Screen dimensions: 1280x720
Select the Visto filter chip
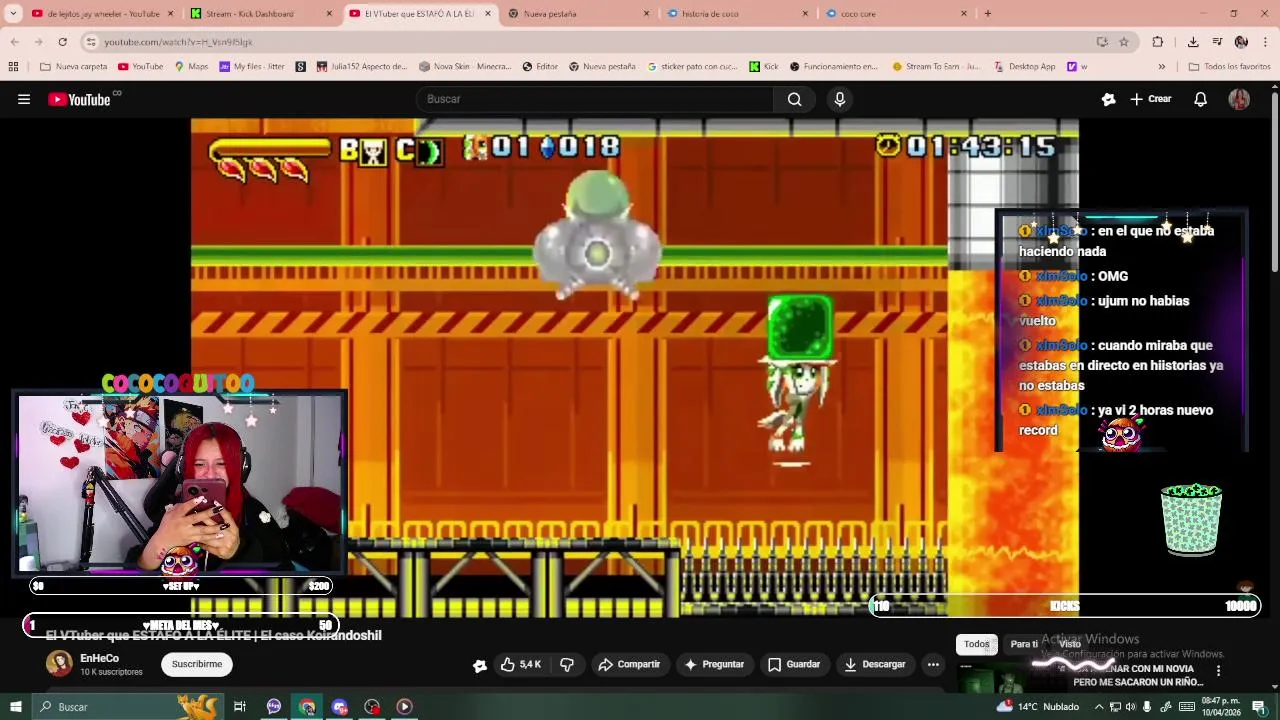tap(1070, 644)
